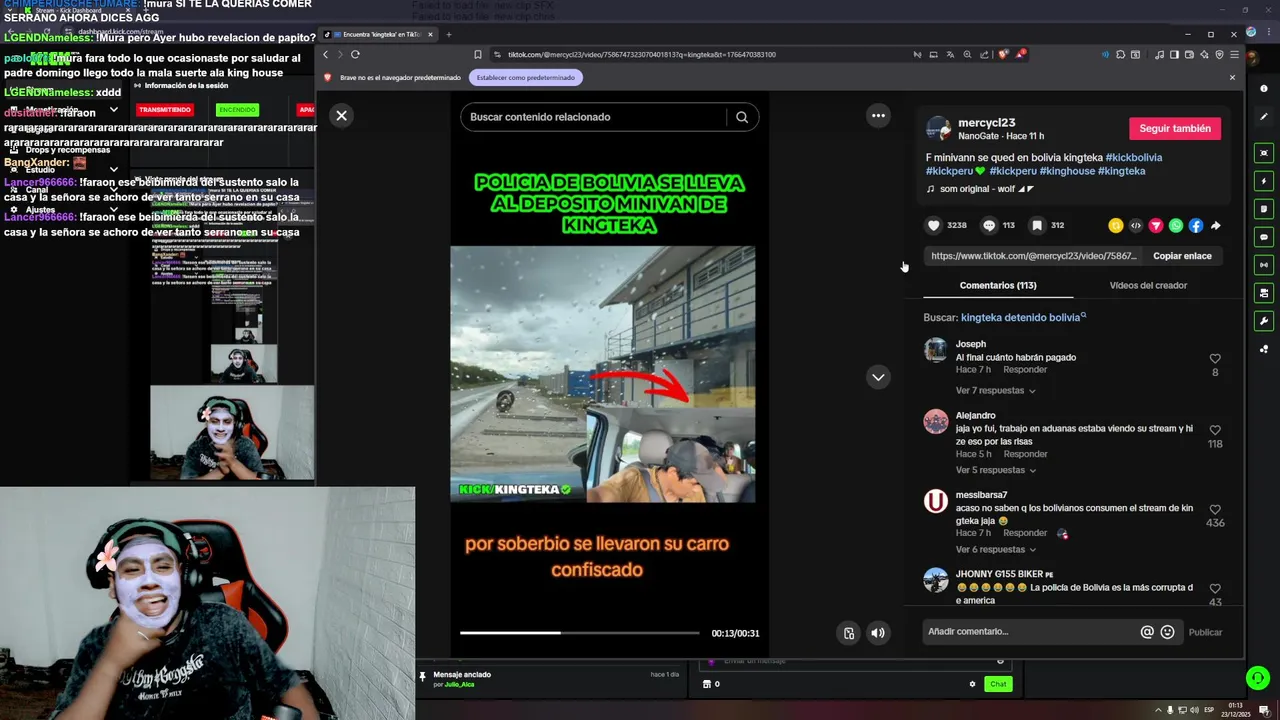Image resolution: width=1280 pixels, height=720 pixels.
Task: Toggle video mute speaker button
Action: pyautogui.click(x=877, y=633)
